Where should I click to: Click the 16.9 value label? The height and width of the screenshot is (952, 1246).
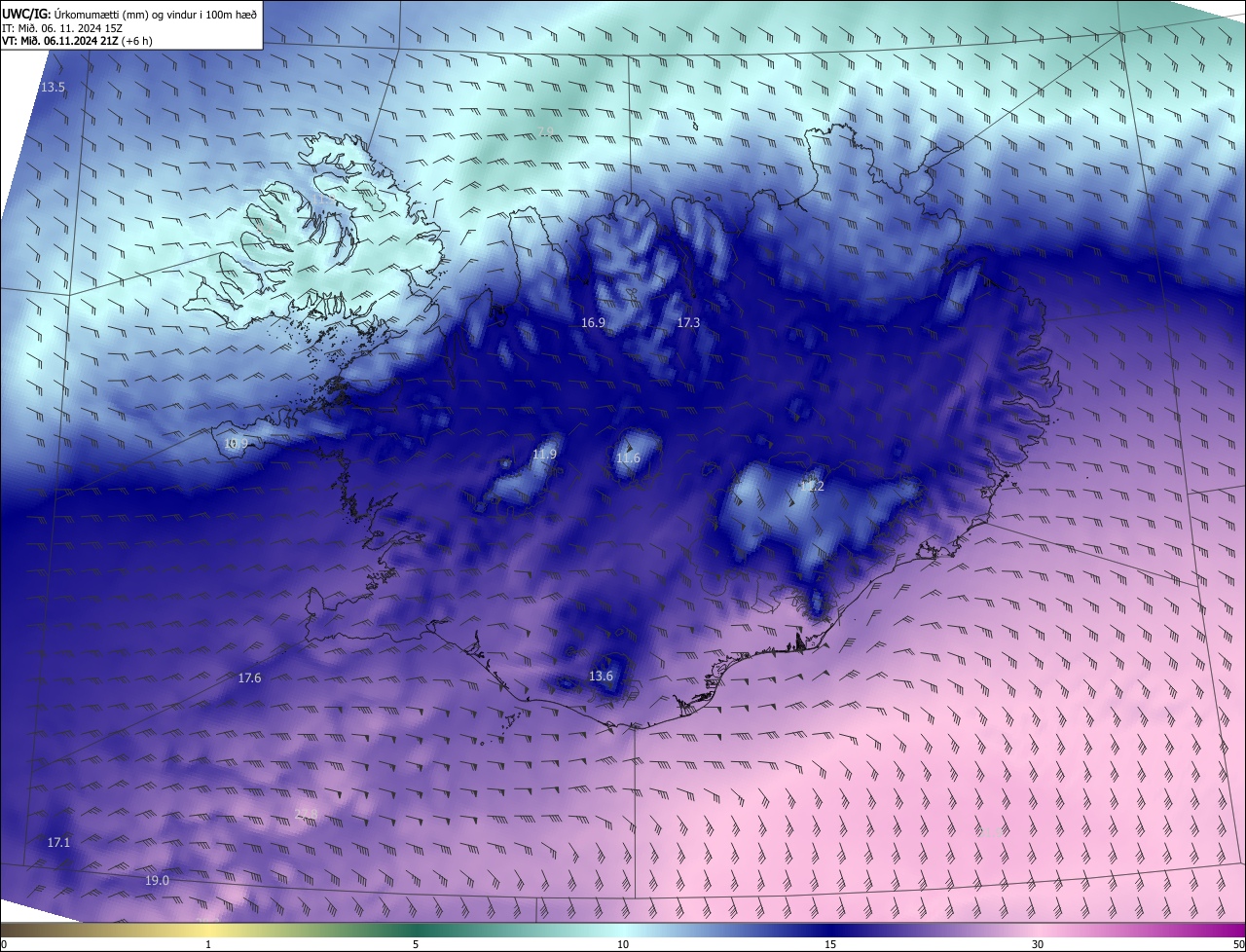point(593,322)
